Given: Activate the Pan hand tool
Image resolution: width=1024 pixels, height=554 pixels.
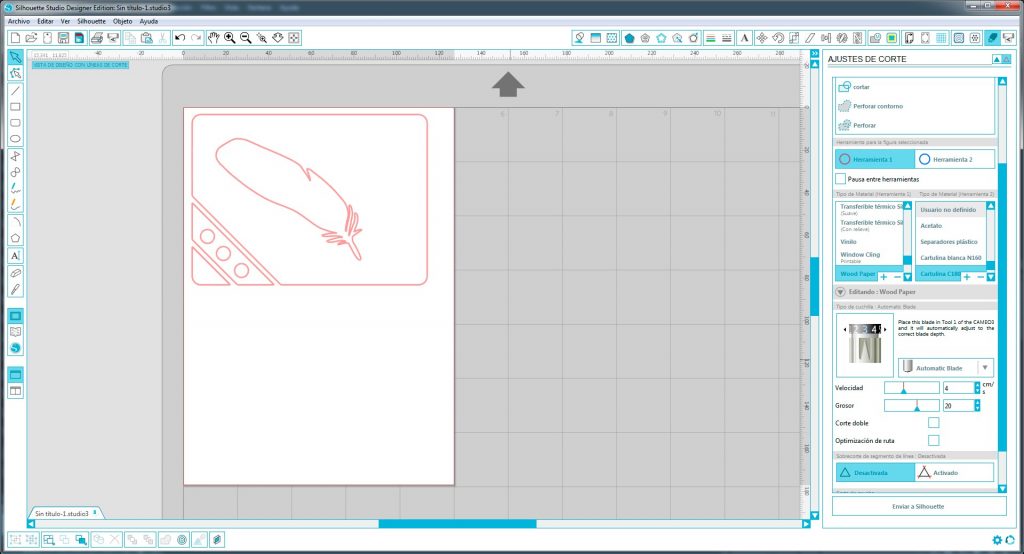Looking at the screenshot, I should click(x=214, y=38).
